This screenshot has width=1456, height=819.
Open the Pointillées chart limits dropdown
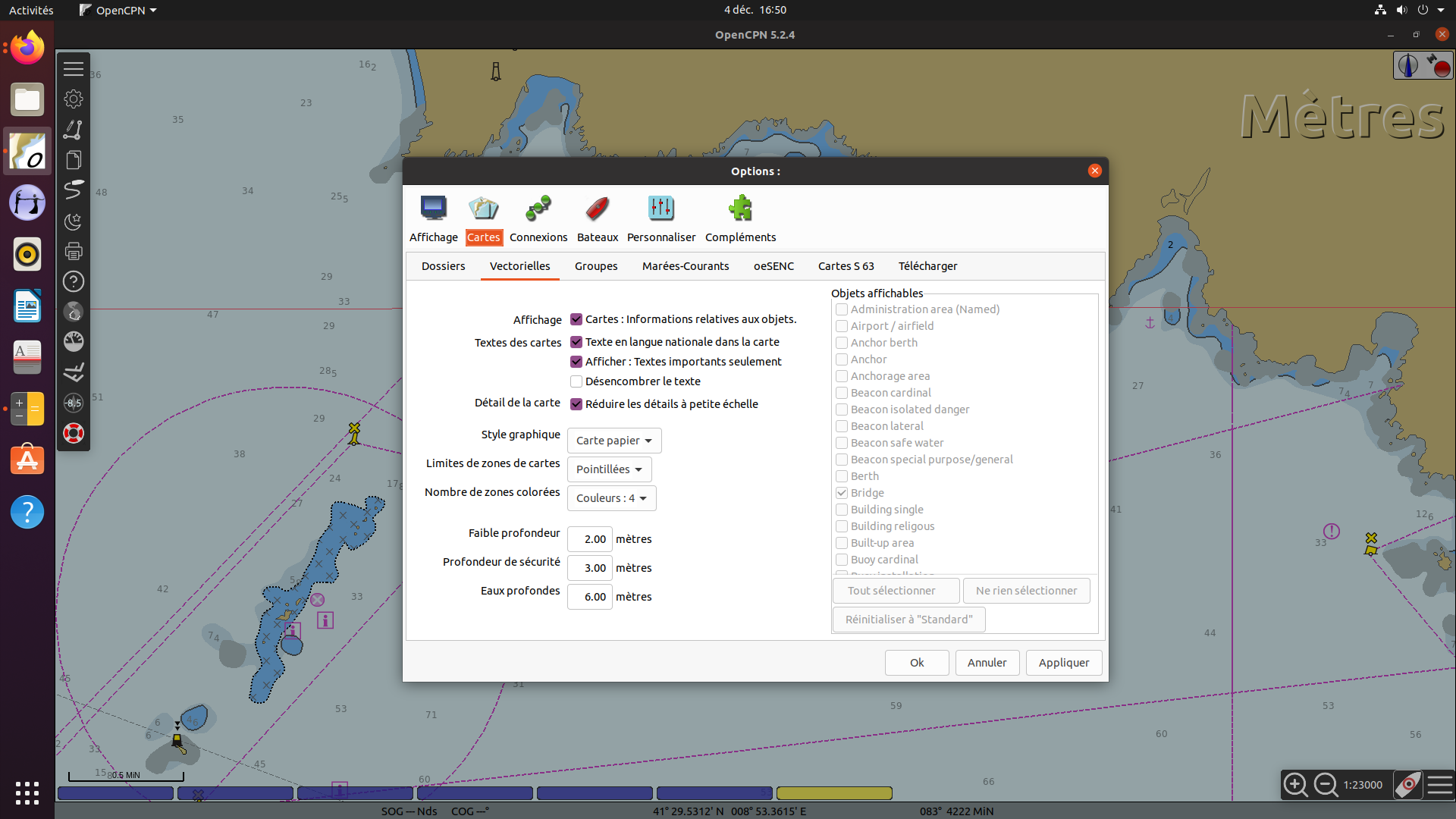[609, 469]
